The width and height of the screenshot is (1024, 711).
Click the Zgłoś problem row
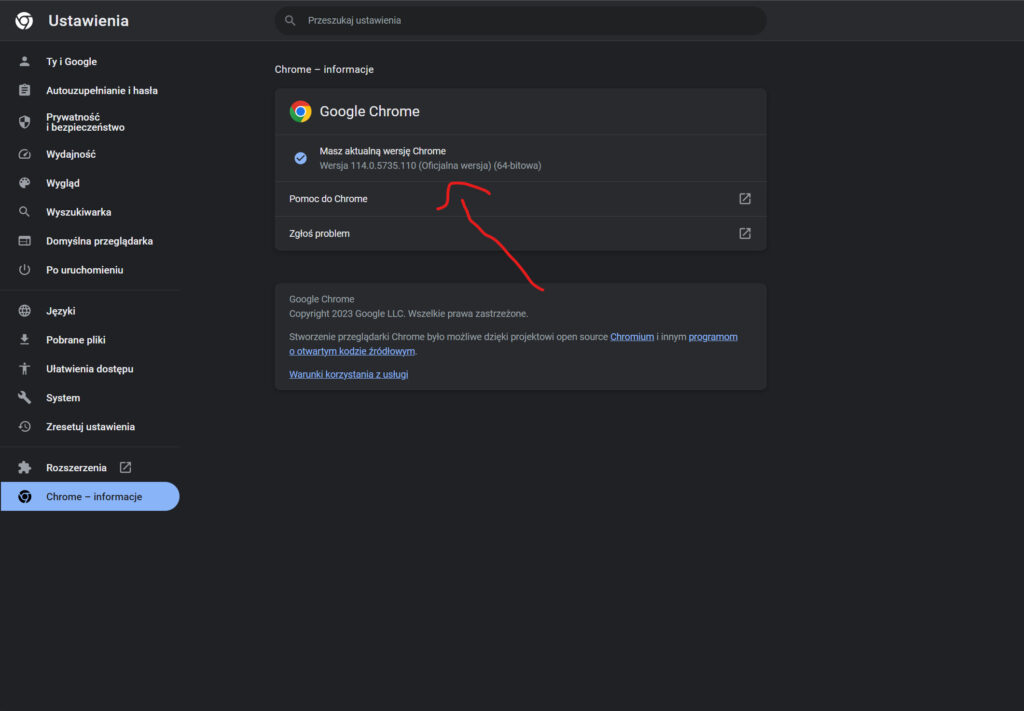click(520, 233)
